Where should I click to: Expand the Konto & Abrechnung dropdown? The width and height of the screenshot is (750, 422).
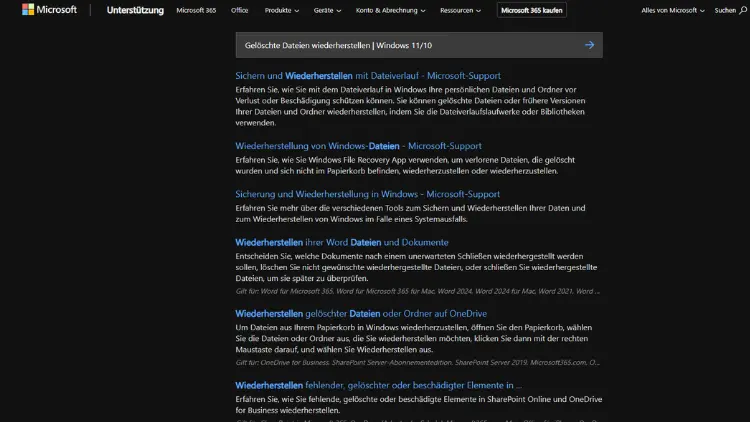(390, 10)
